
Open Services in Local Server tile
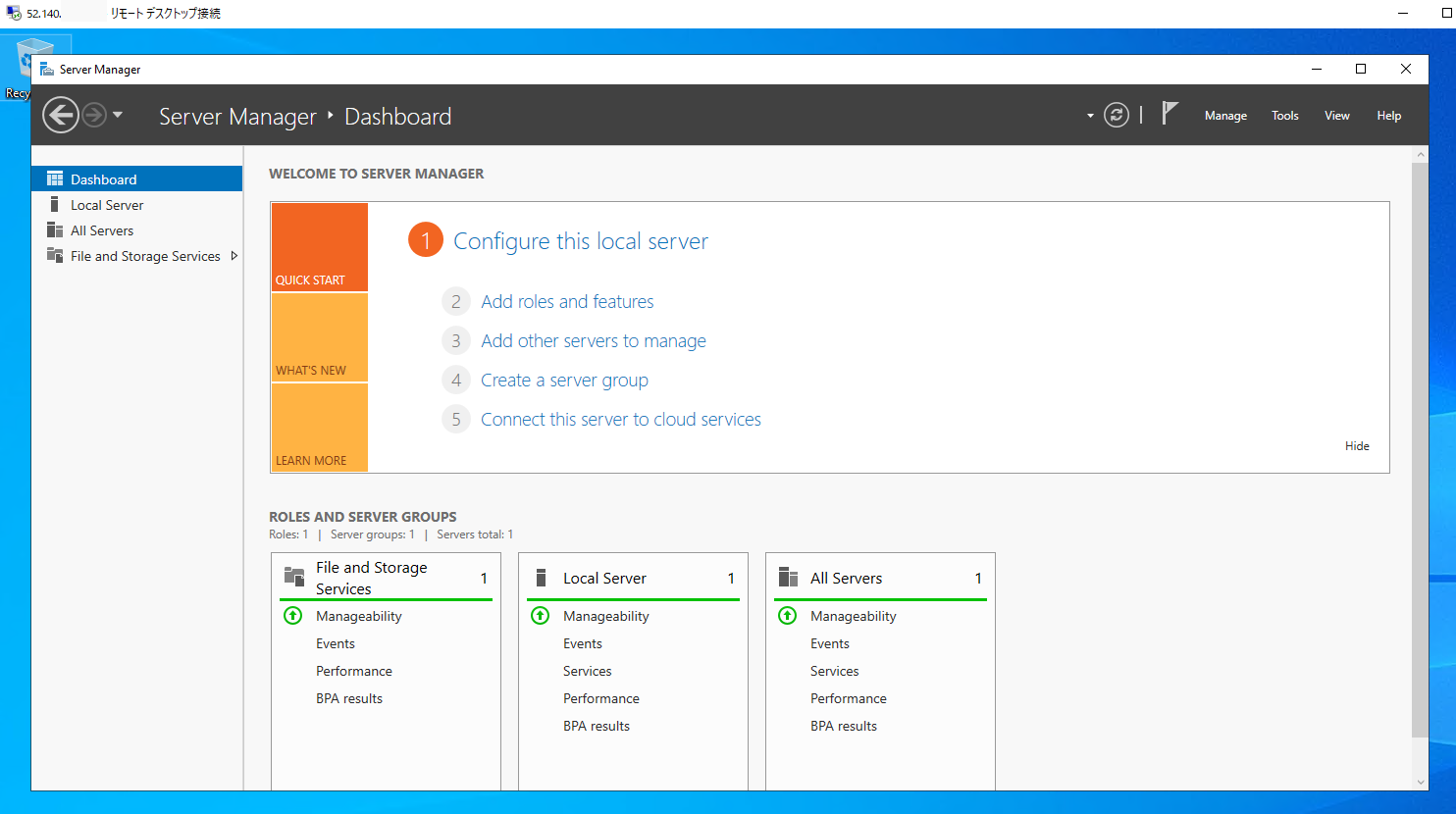[x=588, y=671]
